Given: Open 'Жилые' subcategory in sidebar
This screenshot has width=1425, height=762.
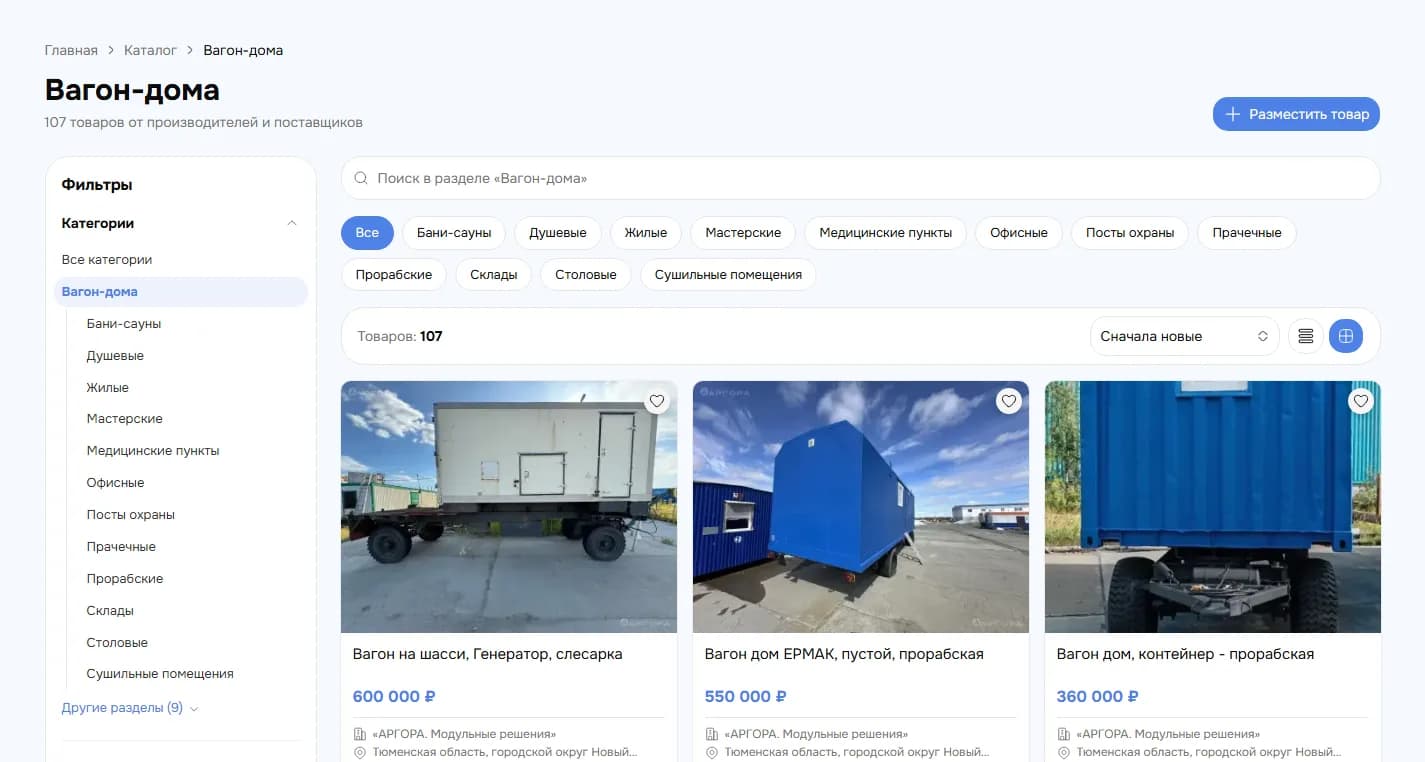Looking at the screenshot, I should coord(108,388).
